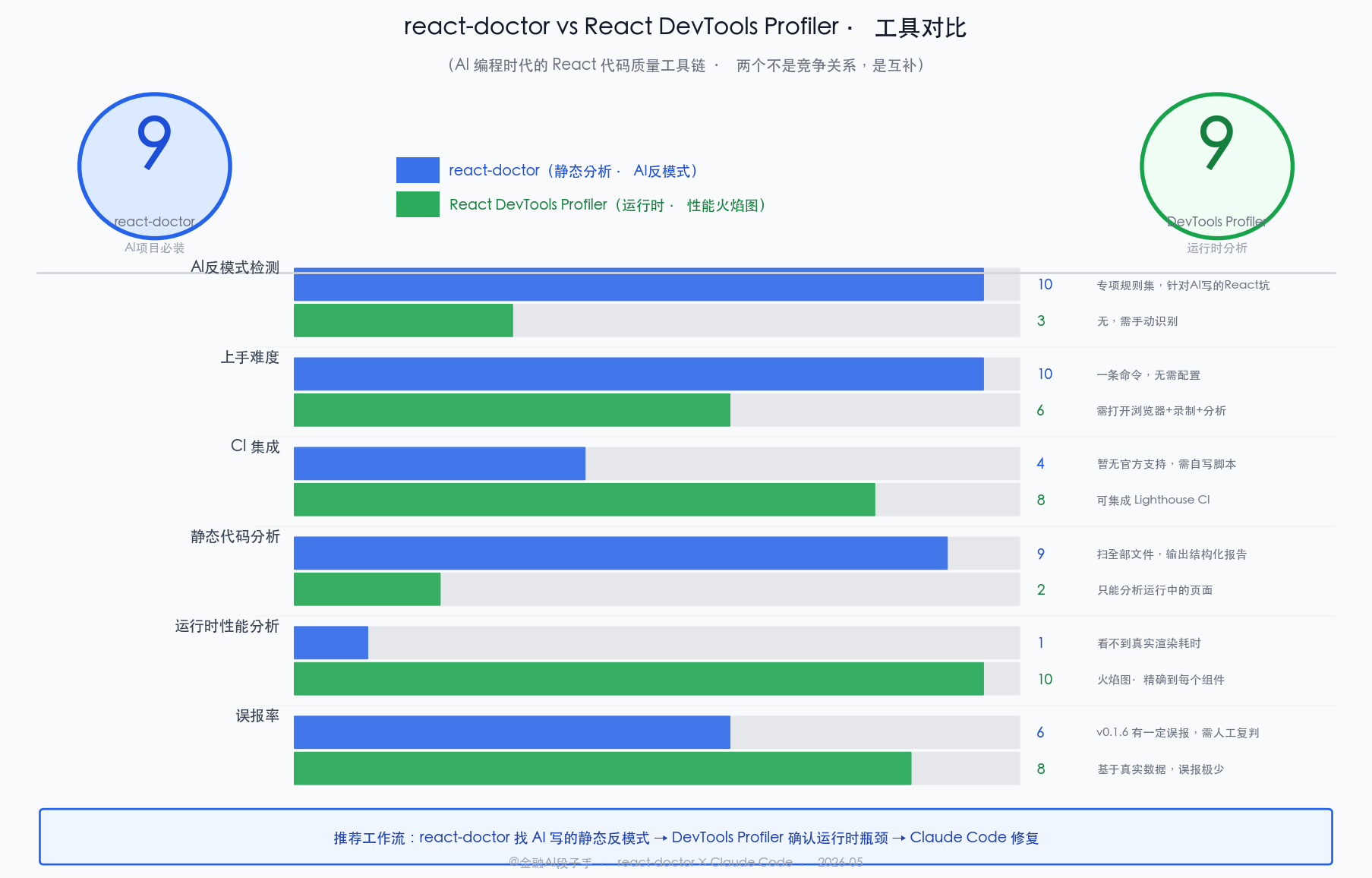Click the blue bar for CI 集成

(x=440, y=463)
